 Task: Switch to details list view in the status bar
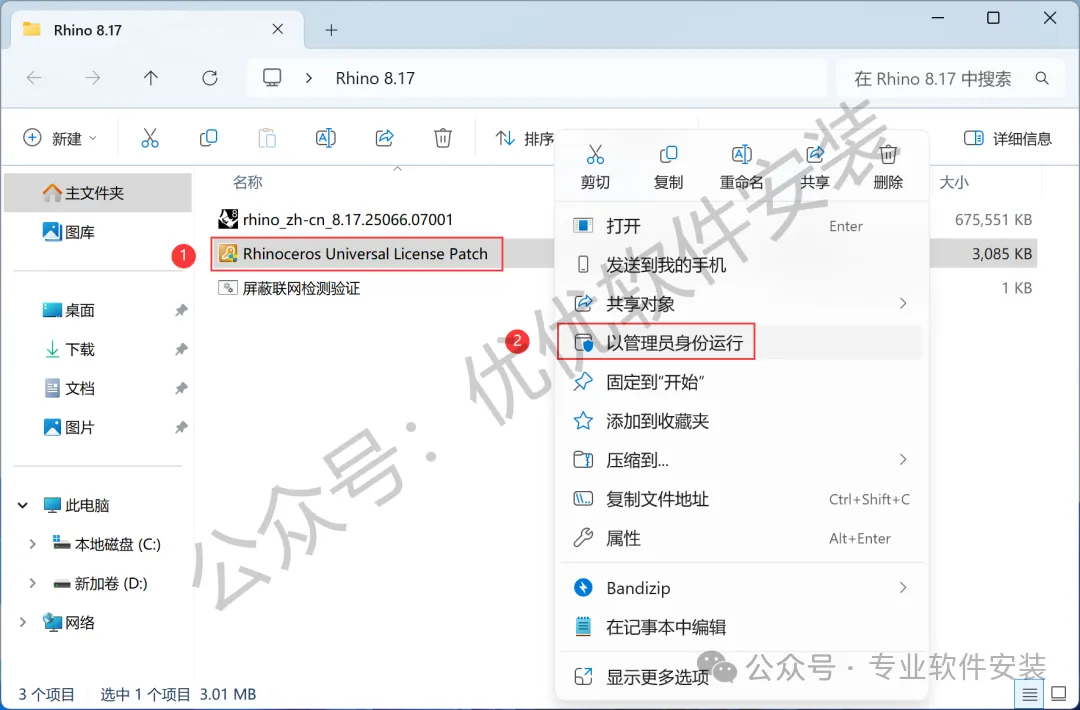[1029, 693]
